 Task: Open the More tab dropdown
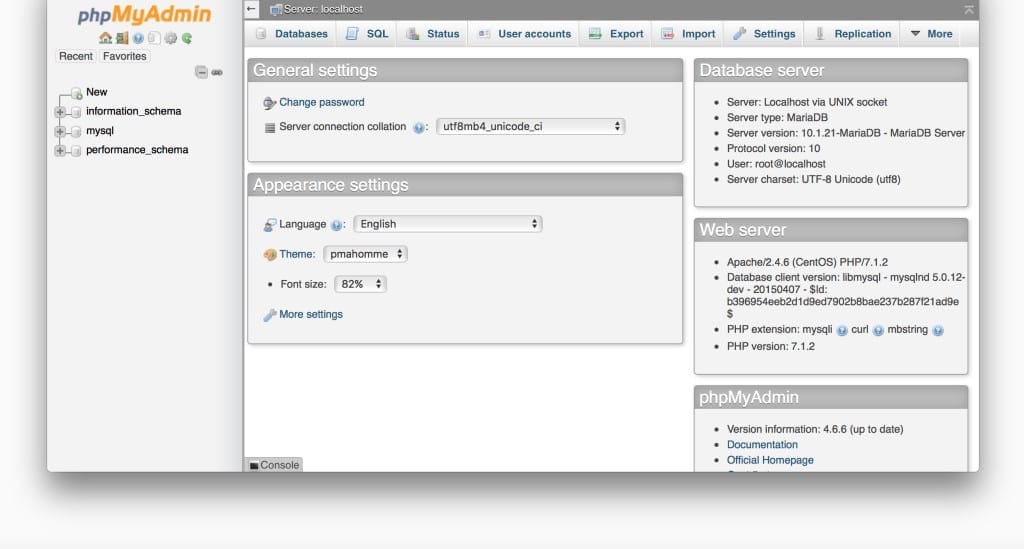pyautogui.click(x=931, y=34)
